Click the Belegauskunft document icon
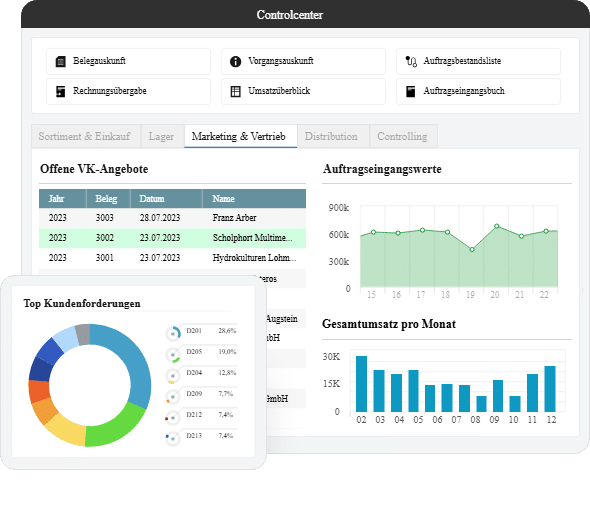The image size is (590, 518). coord(61,61)
